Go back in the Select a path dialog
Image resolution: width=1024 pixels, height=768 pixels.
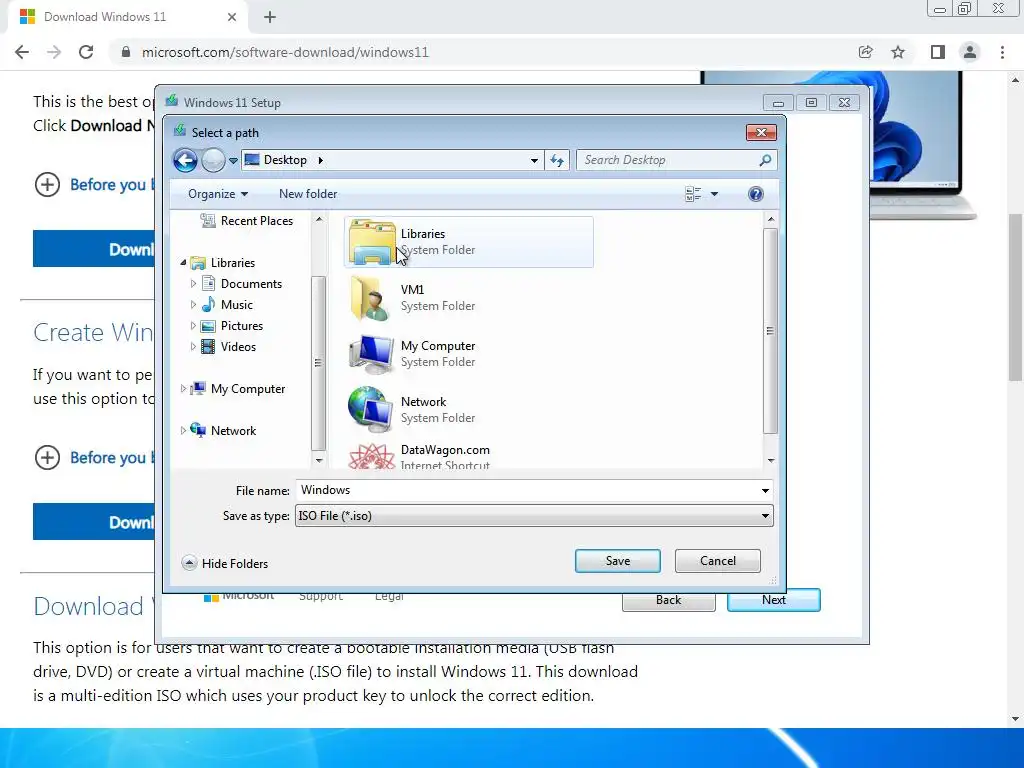(x=185, y=160)
